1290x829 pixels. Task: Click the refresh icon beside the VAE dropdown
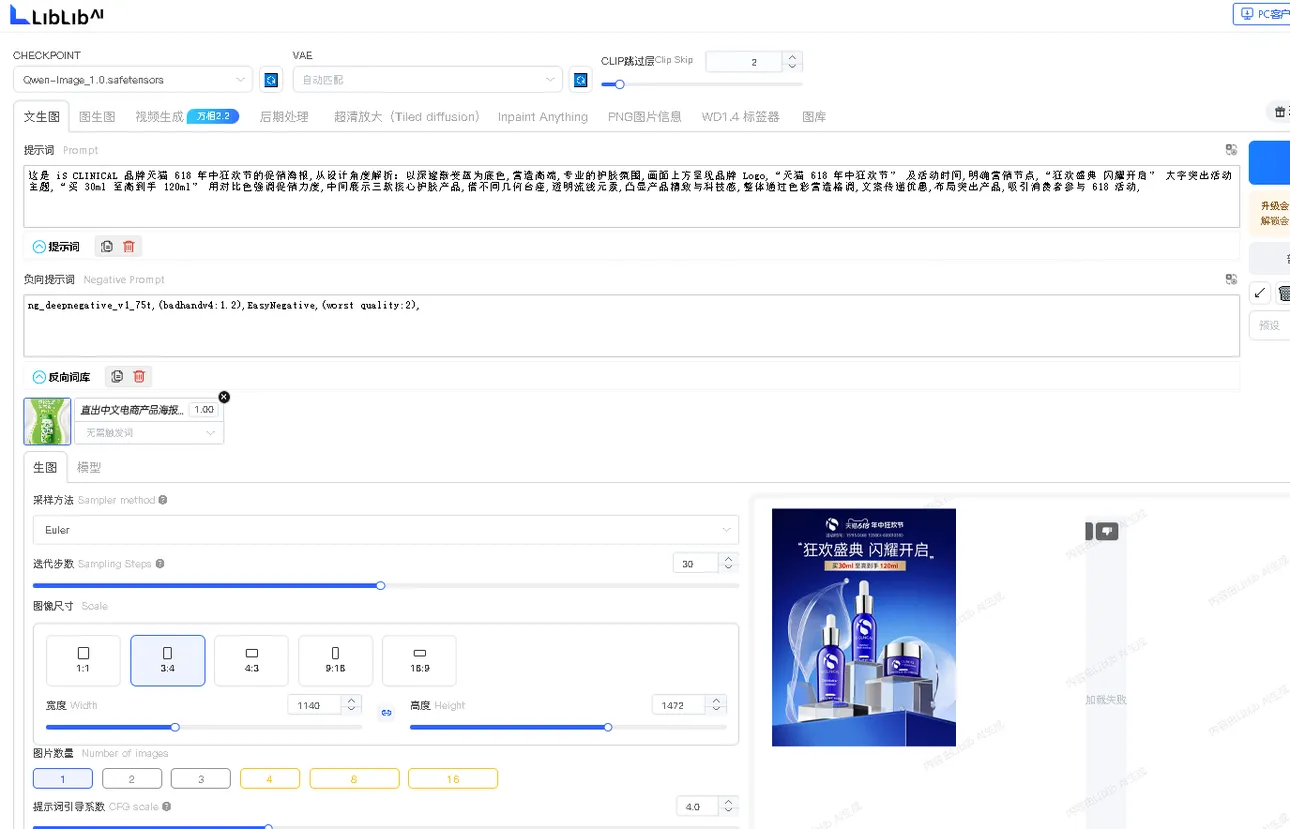(x=580, y=79)
